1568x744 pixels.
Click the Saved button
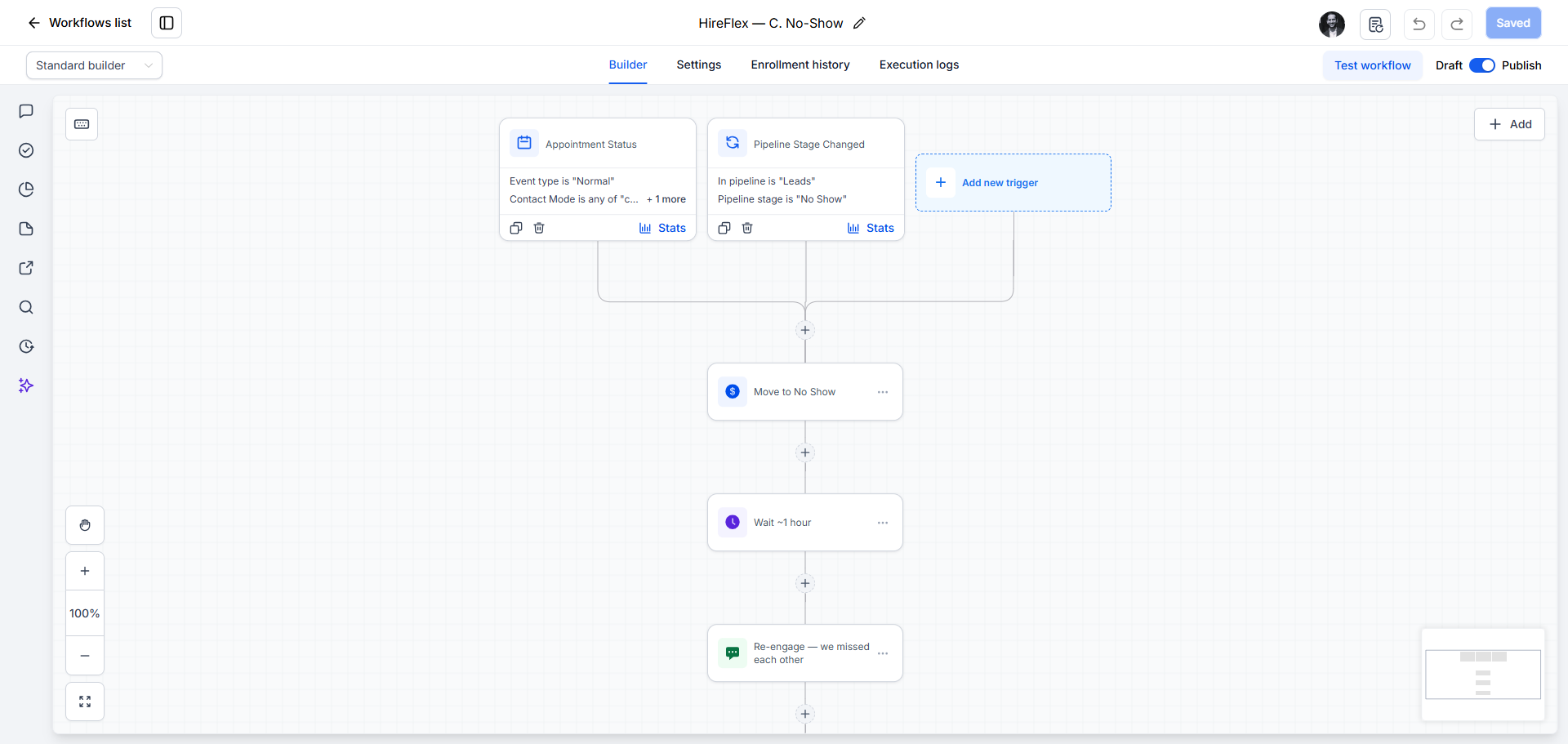pos(1513,23)
